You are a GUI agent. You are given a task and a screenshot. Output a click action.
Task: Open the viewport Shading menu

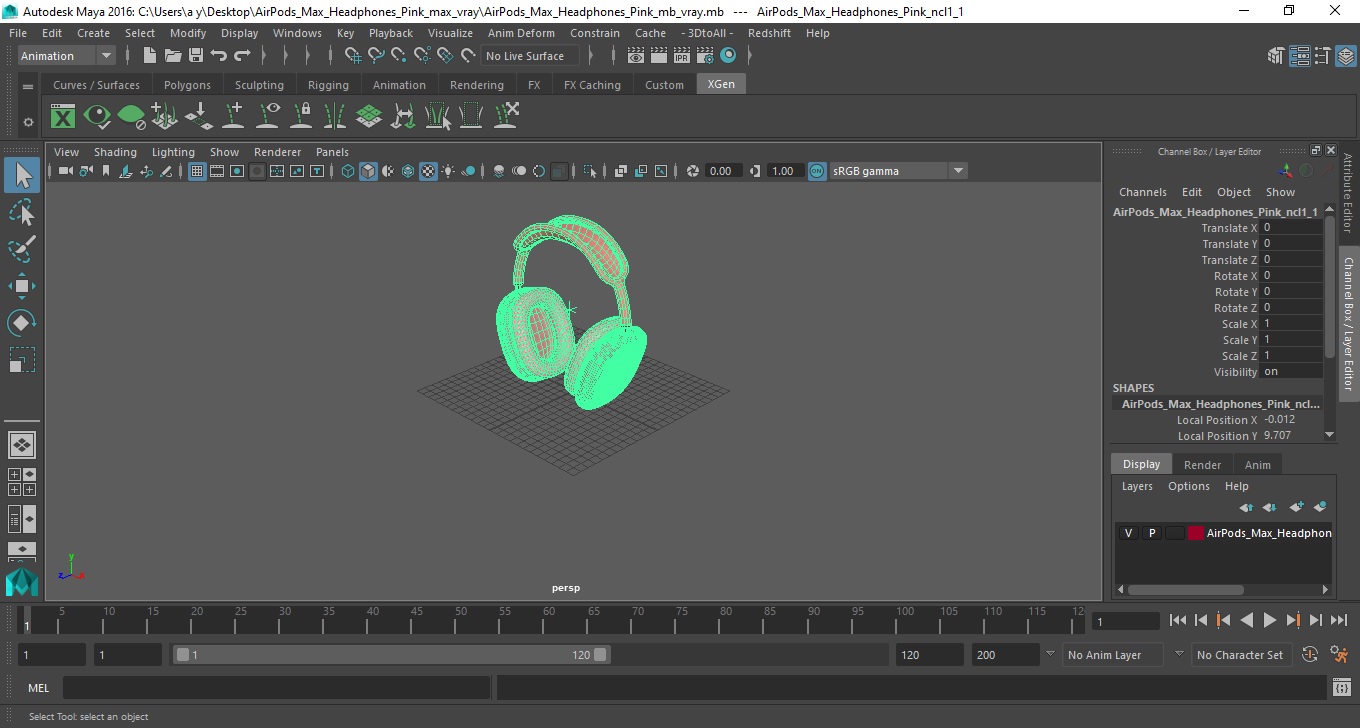coord(115,152)
